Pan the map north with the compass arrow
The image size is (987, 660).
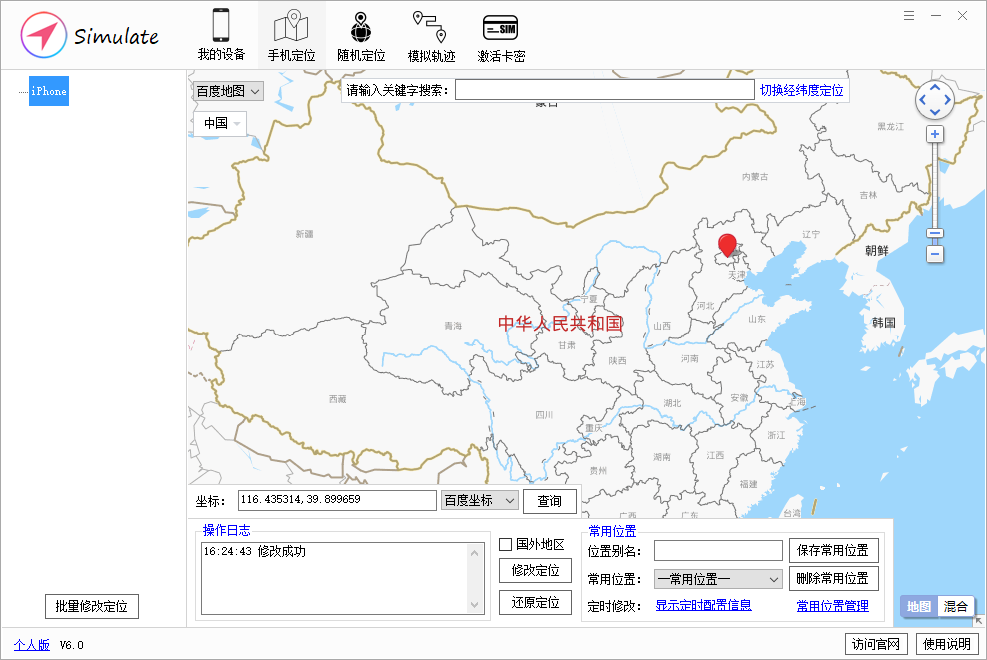point(934,87)
